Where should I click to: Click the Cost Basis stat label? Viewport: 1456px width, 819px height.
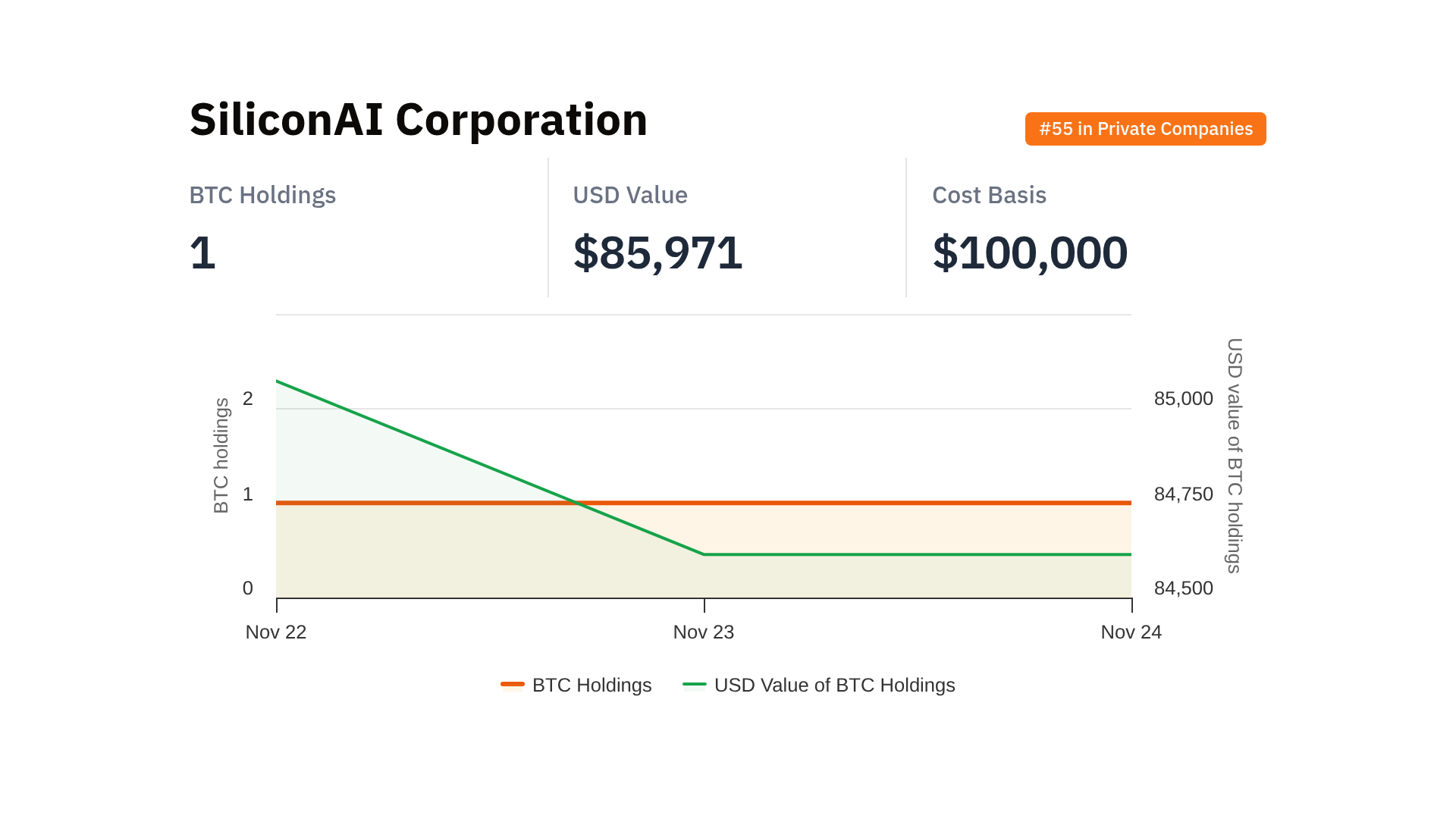[x=989, y=195]
